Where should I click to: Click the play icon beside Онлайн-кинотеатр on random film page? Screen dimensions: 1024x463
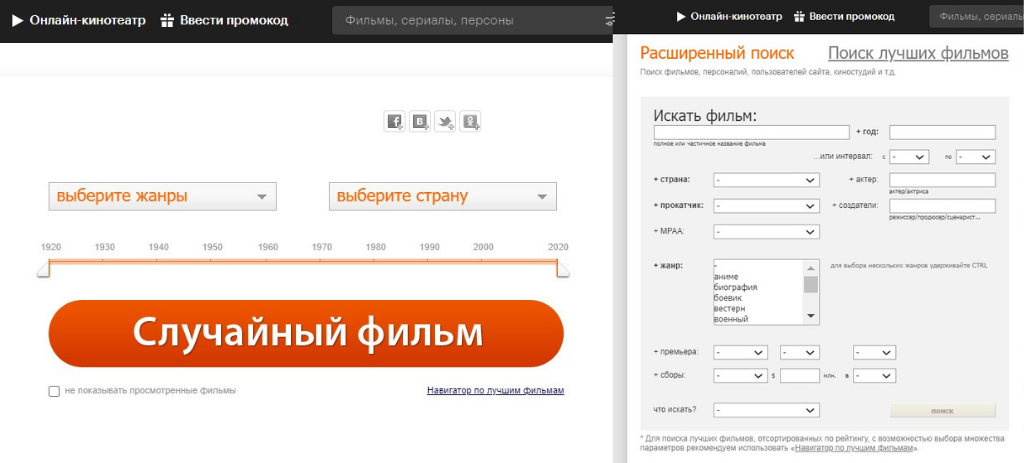pos(18,21)
